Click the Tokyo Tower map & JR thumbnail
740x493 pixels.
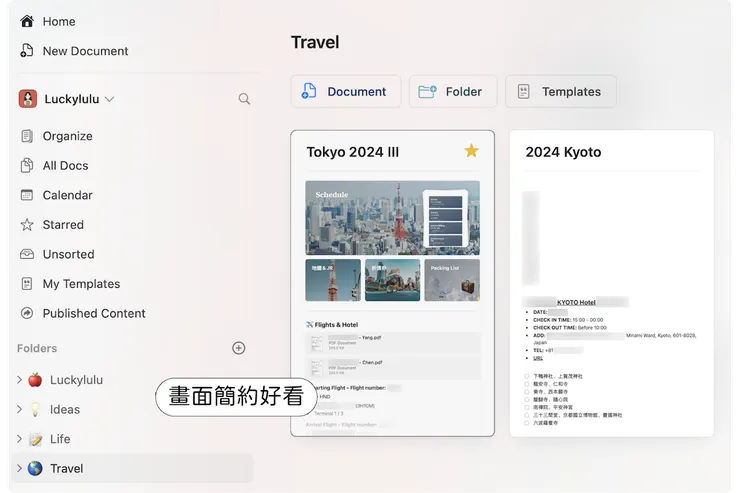tap(333, 280)
